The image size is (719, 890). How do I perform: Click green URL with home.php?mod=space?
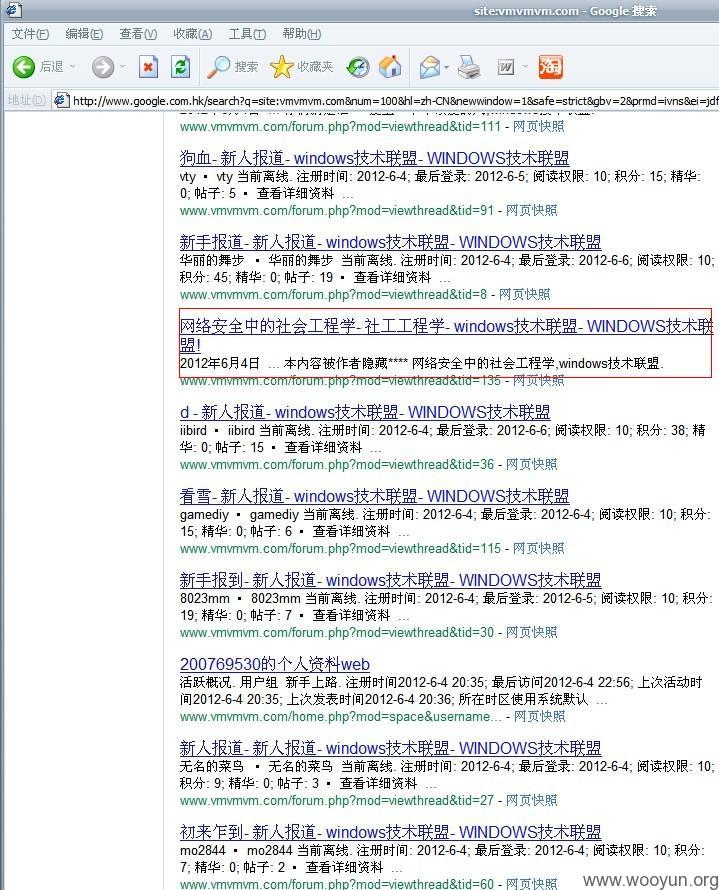tap(340, 717)
